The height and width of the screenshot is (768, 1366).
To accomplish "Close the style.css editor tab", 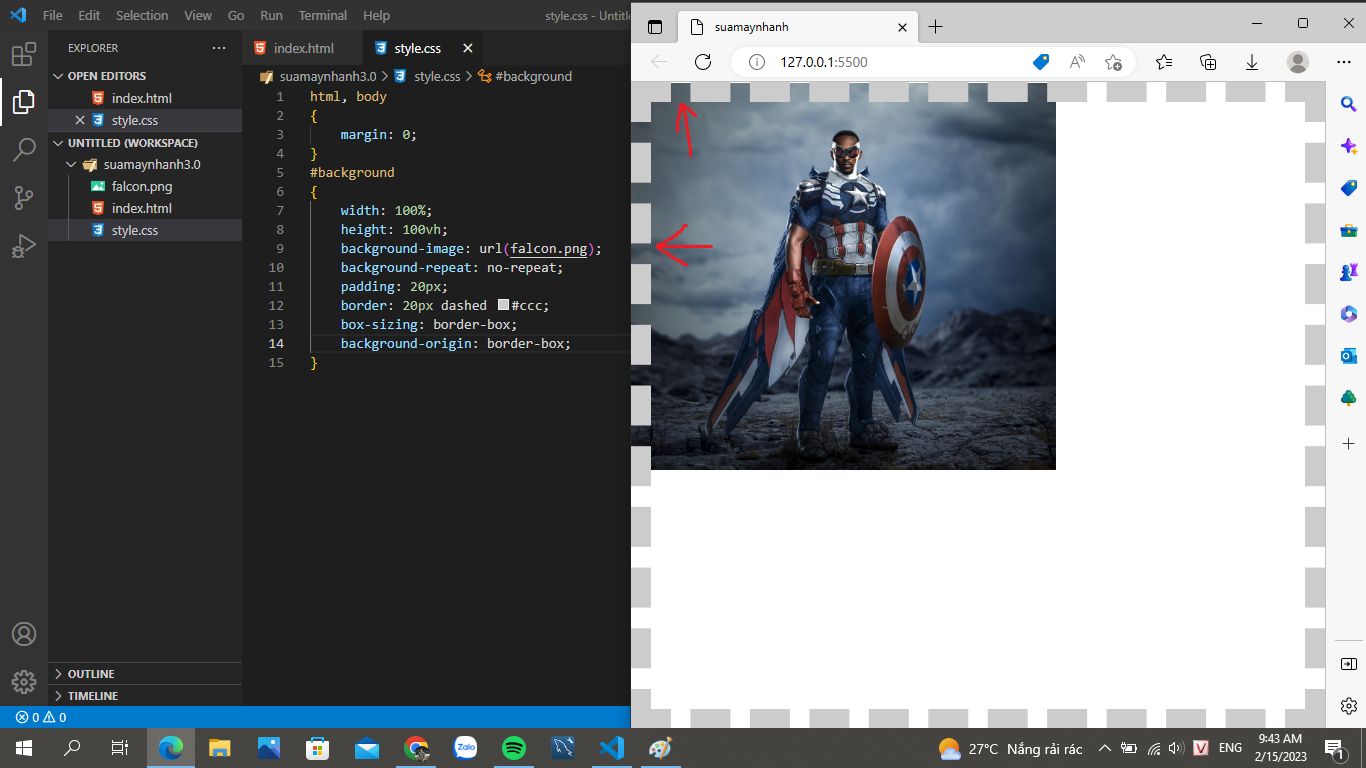I will (467, 48).
